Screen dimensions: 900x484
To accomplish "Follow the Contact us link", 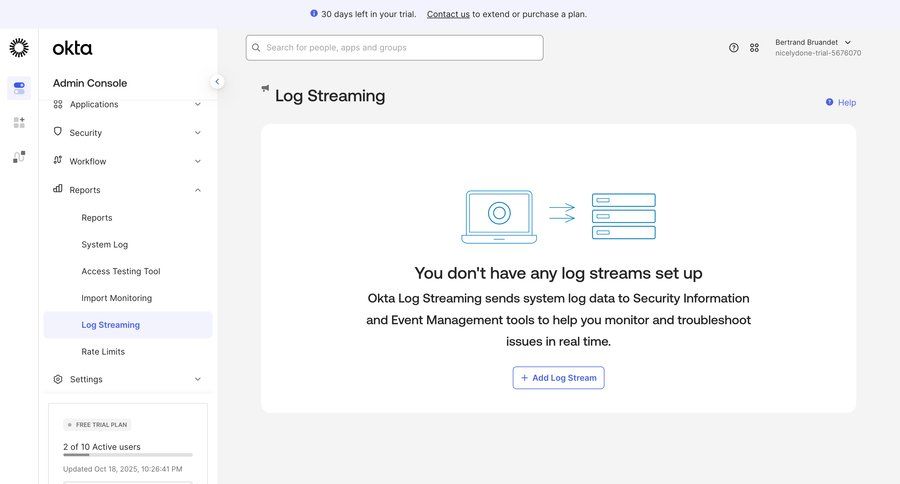I will [x=448, y=14].
